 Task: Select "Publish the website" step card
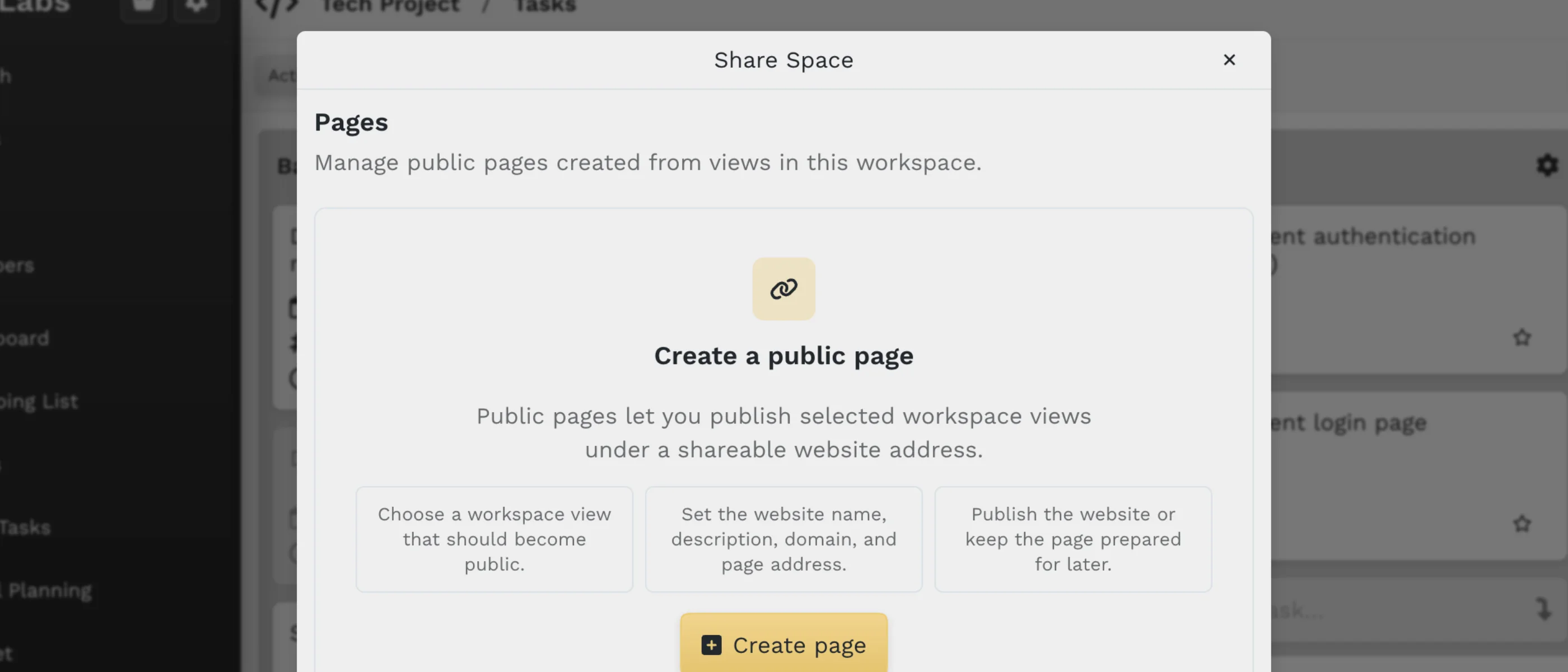[x=1072, y=539]
